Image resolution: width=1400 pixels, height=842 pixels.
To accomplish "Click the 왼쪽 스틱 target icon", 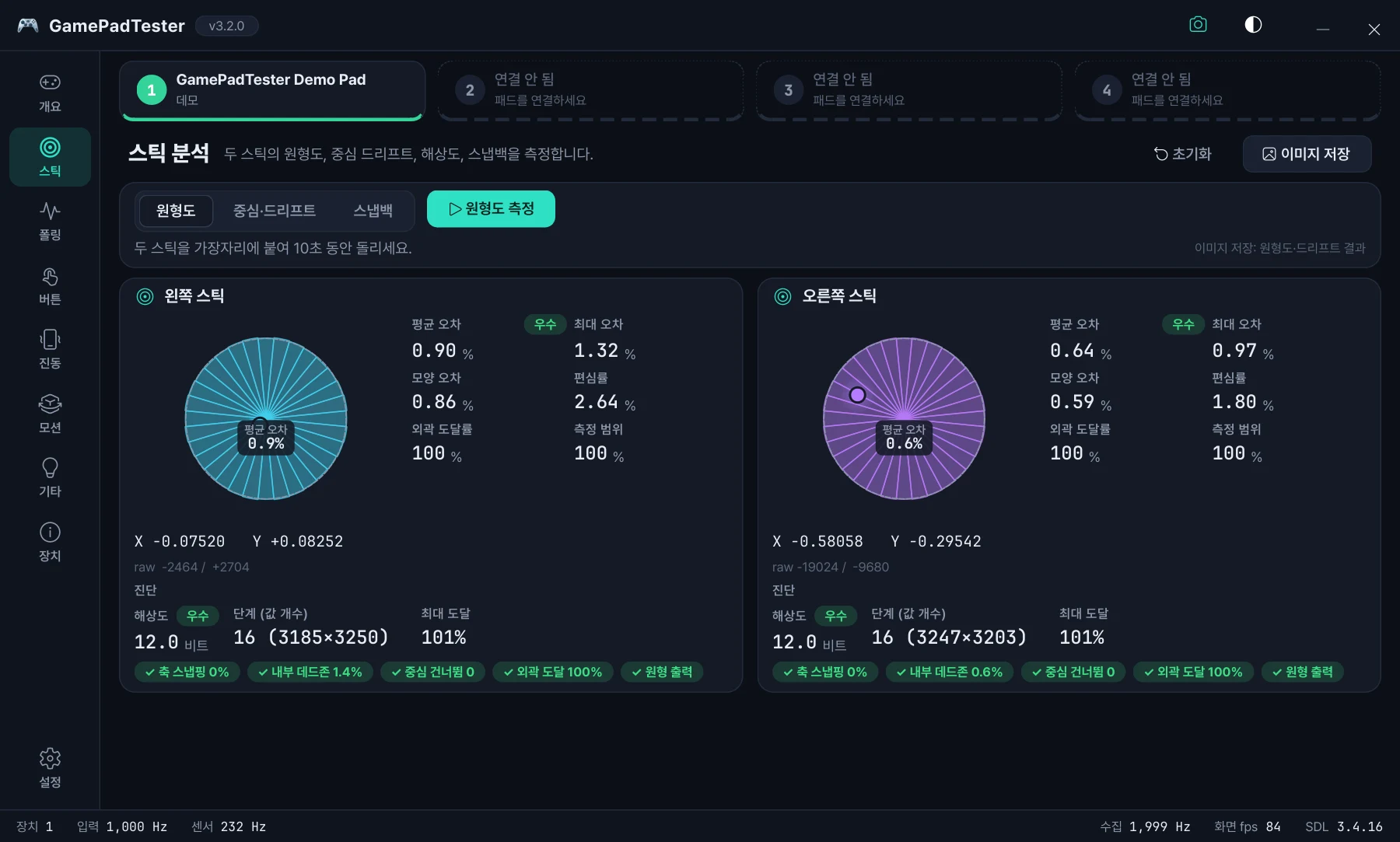I will [145, 296].
